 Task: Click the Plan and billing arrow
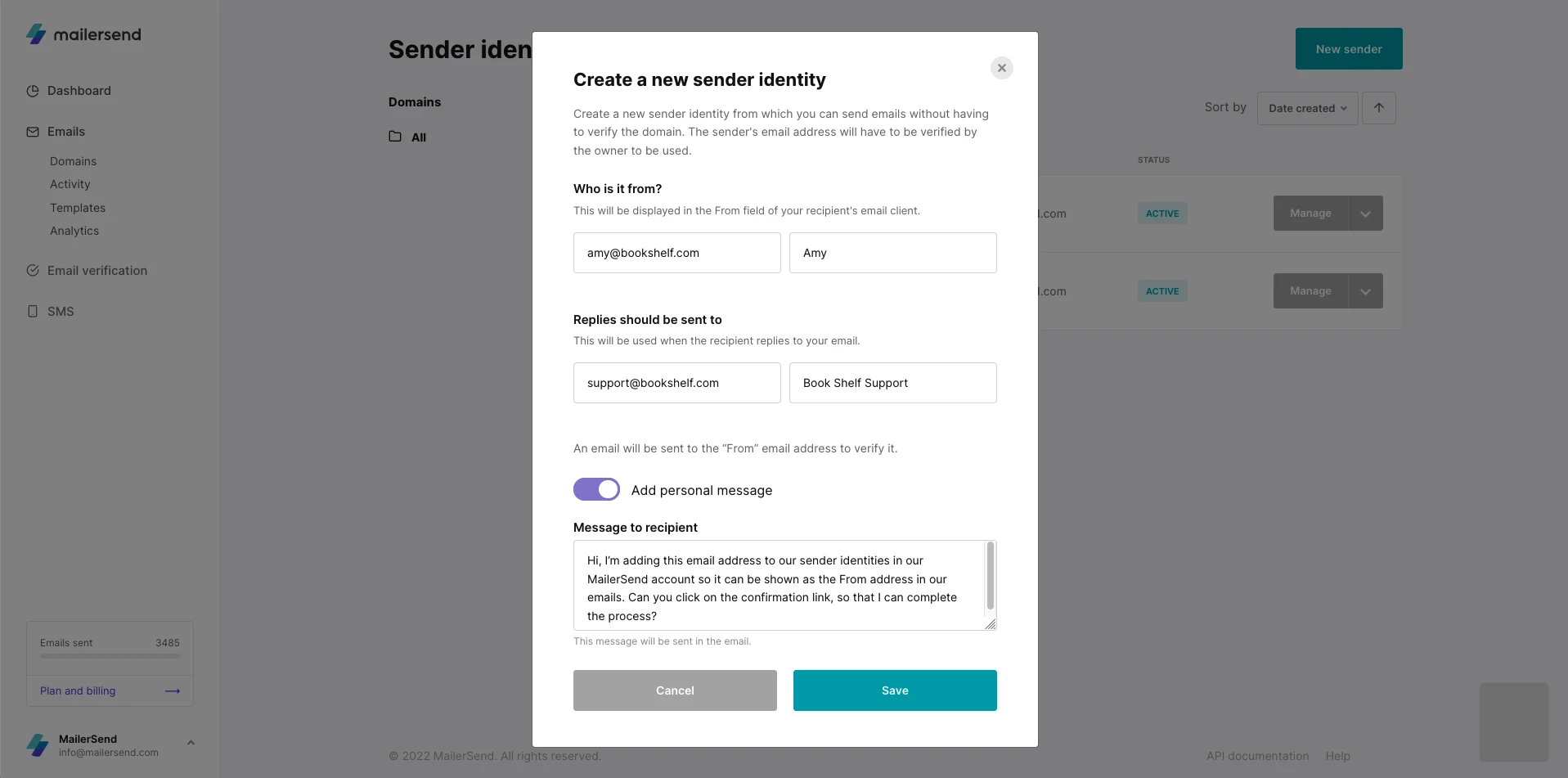(x=173, y=691)
